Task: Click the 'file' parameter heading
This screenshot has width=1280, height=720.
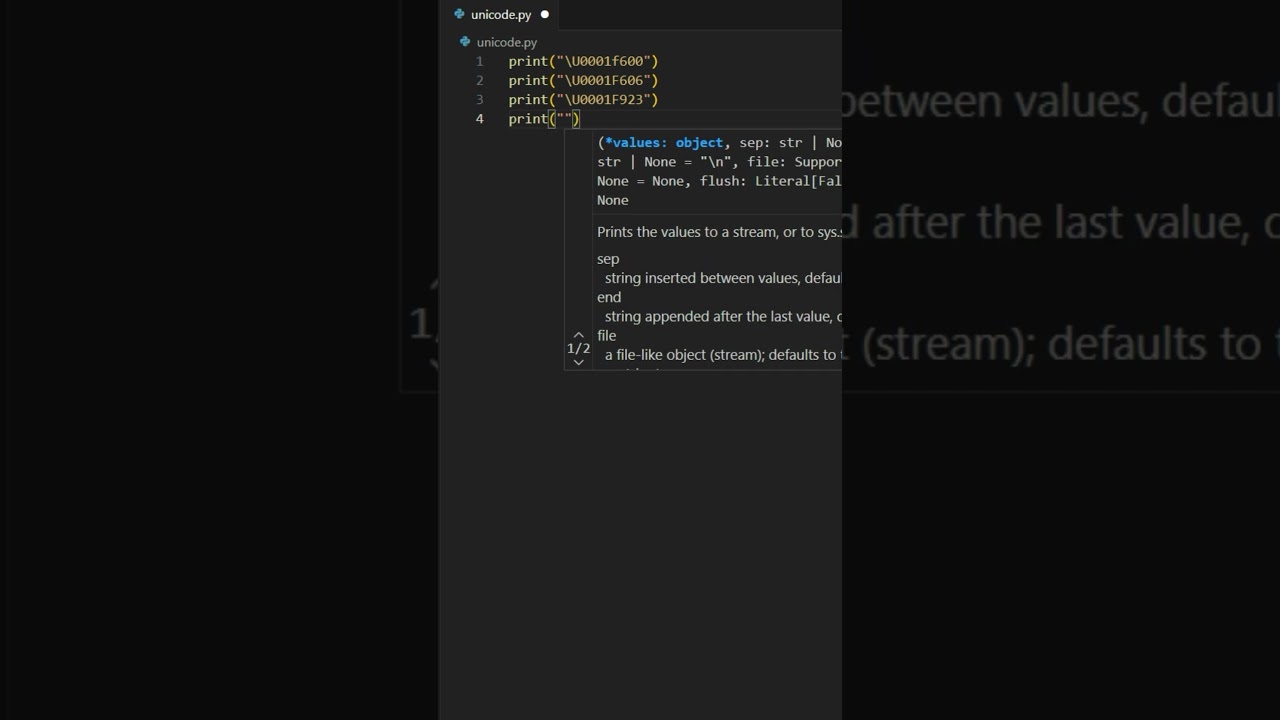Action: click(606, 335)
